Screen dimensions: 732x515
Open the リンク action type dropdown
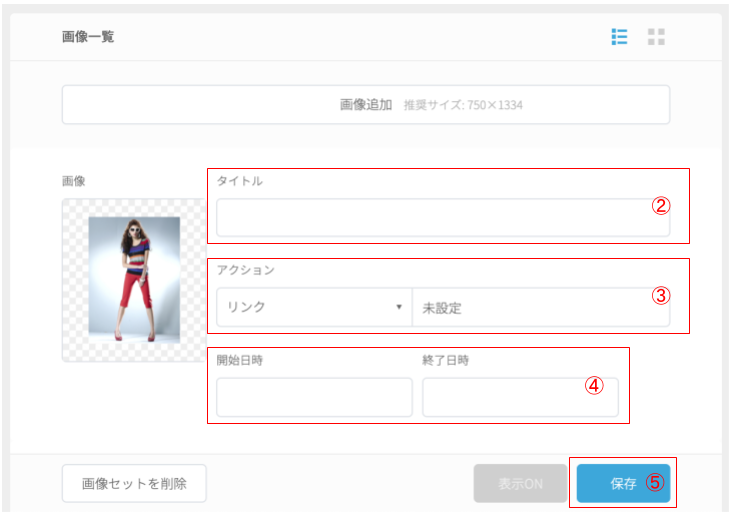click(314, 307)
